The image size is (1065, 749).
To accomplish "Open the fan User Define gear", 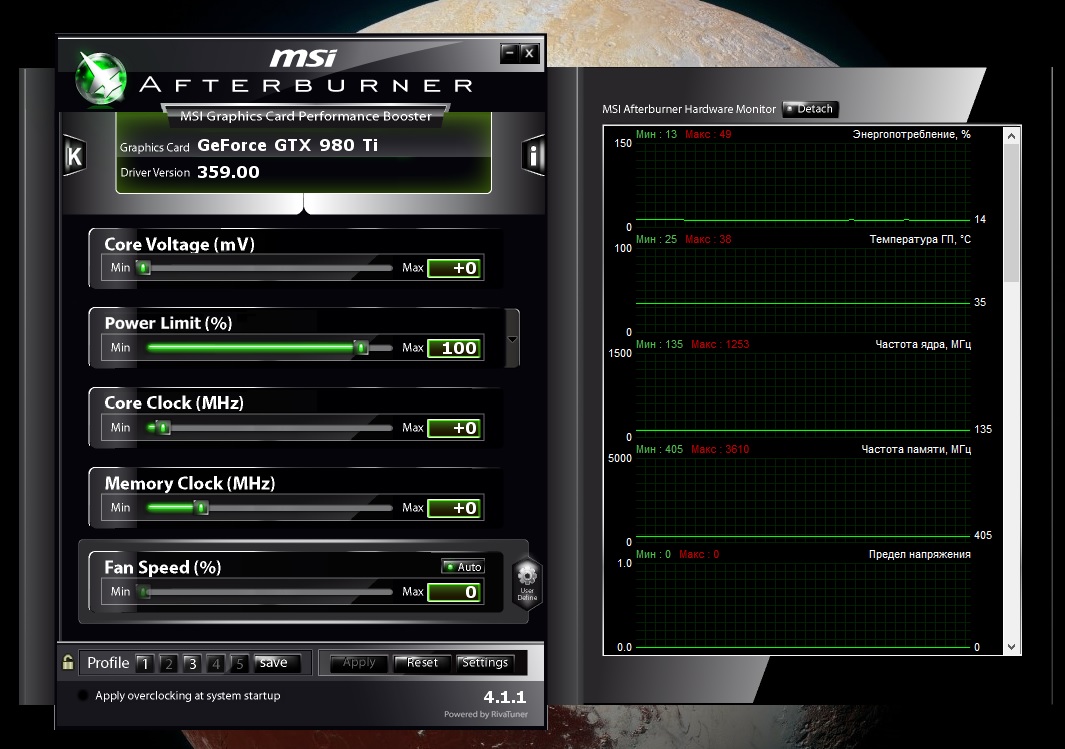I will (x=527, y=583).
